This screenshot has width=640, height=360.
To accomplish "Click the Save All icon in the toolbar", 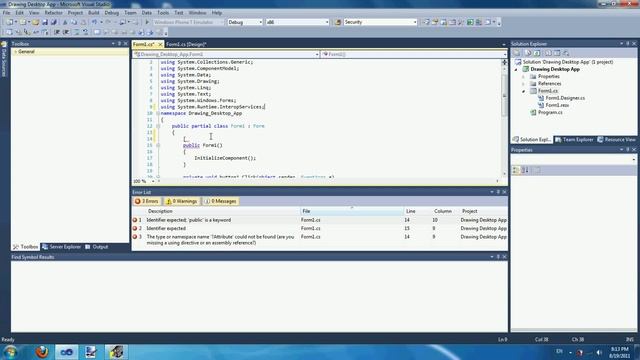I will pyautogui.click(x=53, y=22).
